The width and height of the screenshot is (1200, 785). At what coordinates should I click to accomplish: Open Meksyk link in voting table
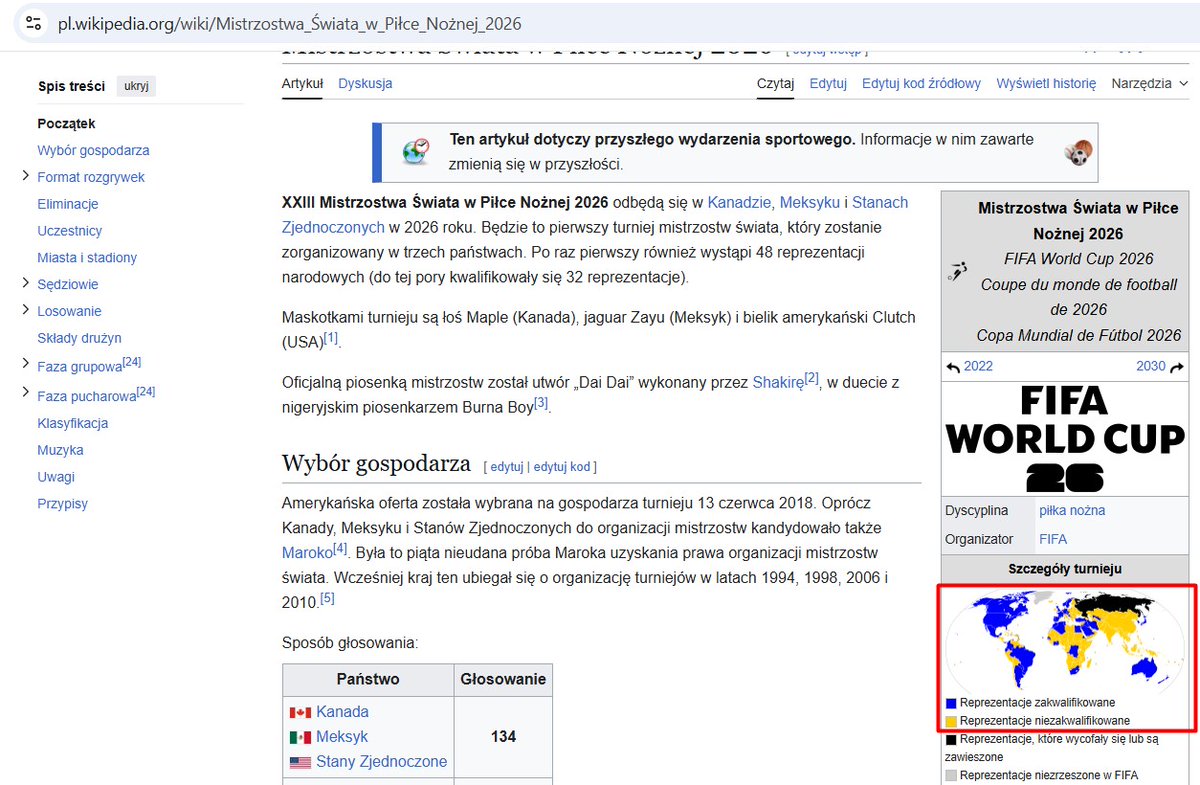point(342,737)
